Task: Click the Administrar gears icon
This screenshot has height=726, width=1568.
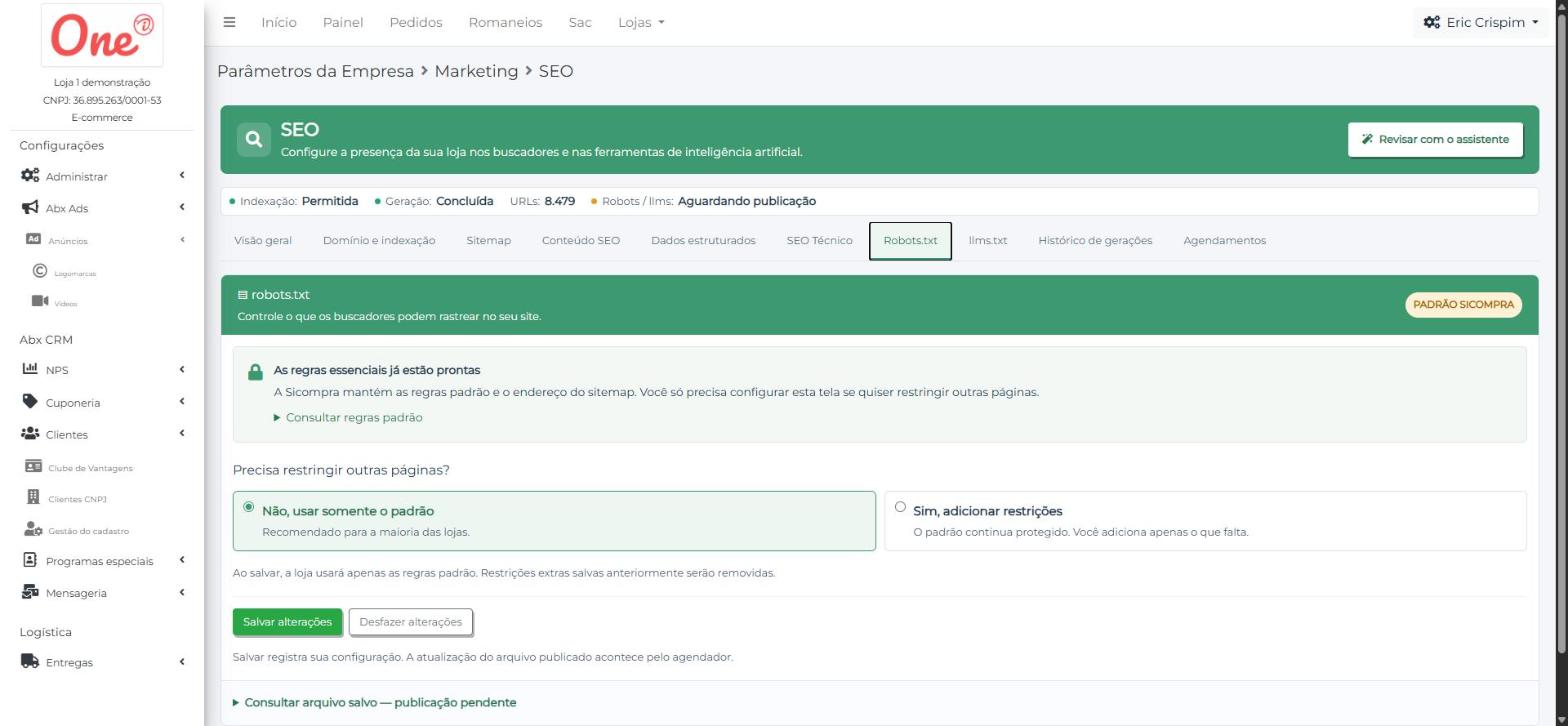Action: pyautogui.click(x=30, y=176)
